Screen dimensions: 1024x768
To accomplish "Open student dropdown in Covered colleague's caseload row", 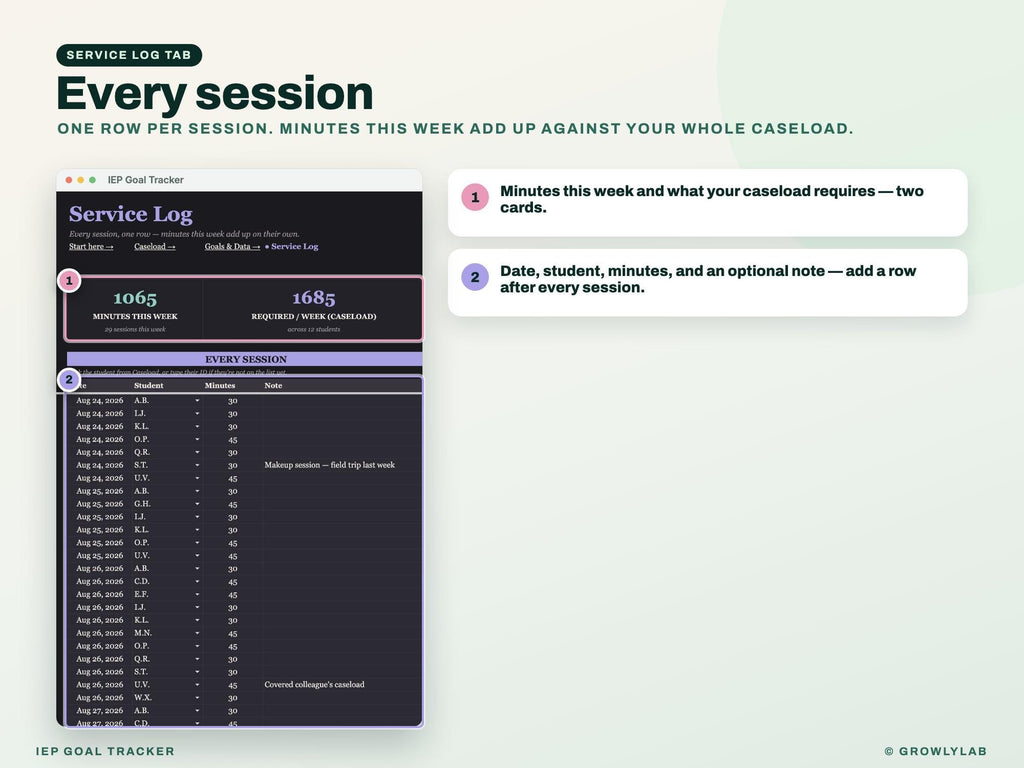I will click(197, 684).
